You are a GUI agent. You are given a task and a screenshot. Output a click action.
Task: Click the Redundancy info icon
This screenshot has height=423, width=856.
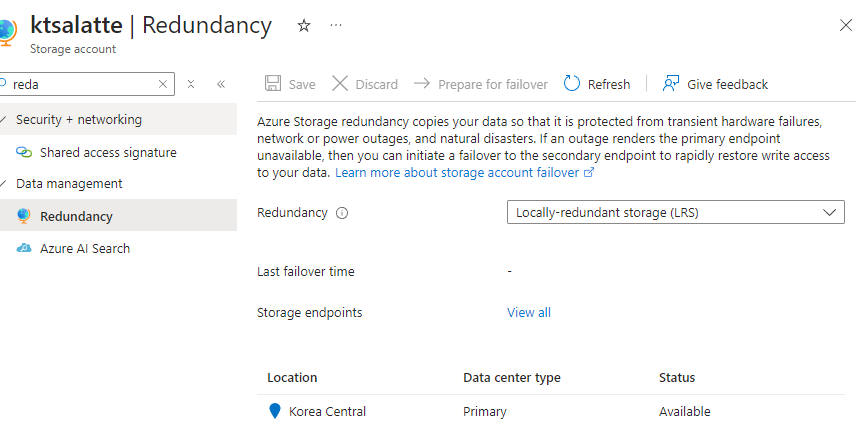click(342, 213)
